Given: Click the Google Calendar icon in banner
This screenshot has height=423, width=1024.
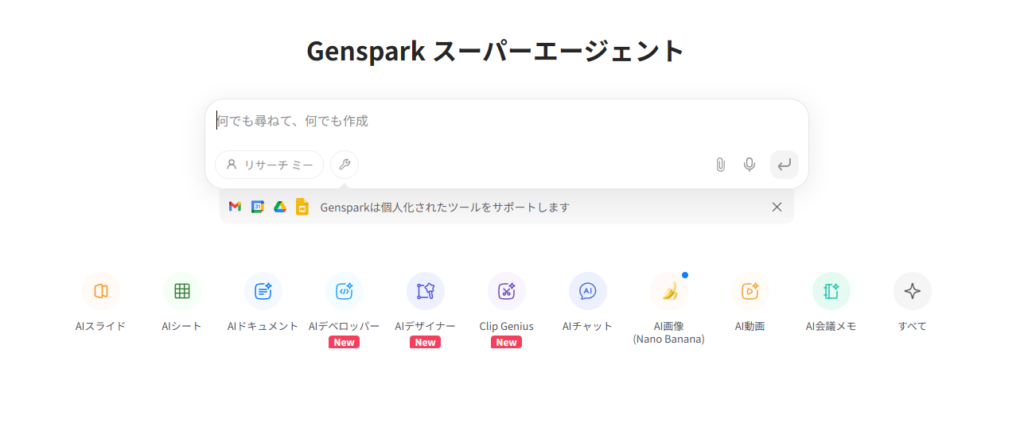Looking at the screenshot, I should tap(257, 207).
